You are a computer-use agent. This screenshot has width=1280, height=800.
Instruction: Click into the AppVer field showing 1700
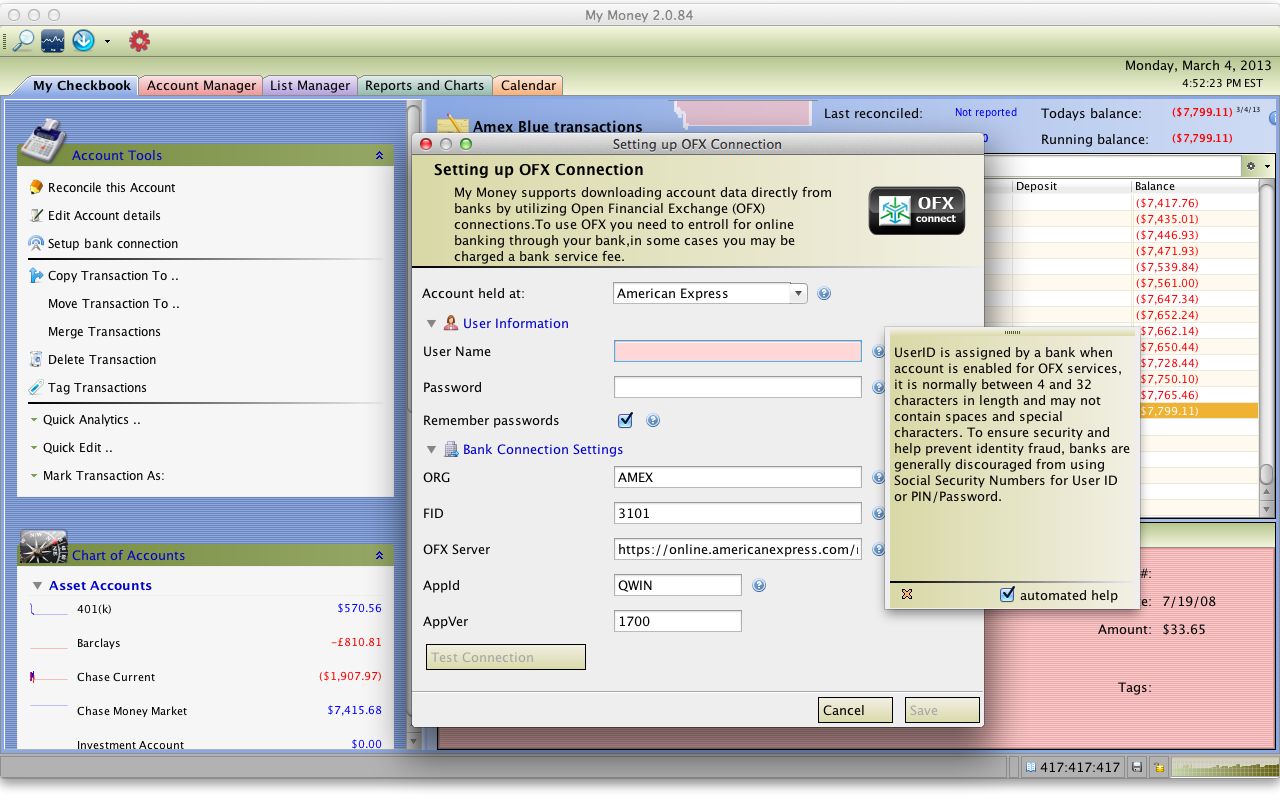pyautogui.click(x=678, y=621)
